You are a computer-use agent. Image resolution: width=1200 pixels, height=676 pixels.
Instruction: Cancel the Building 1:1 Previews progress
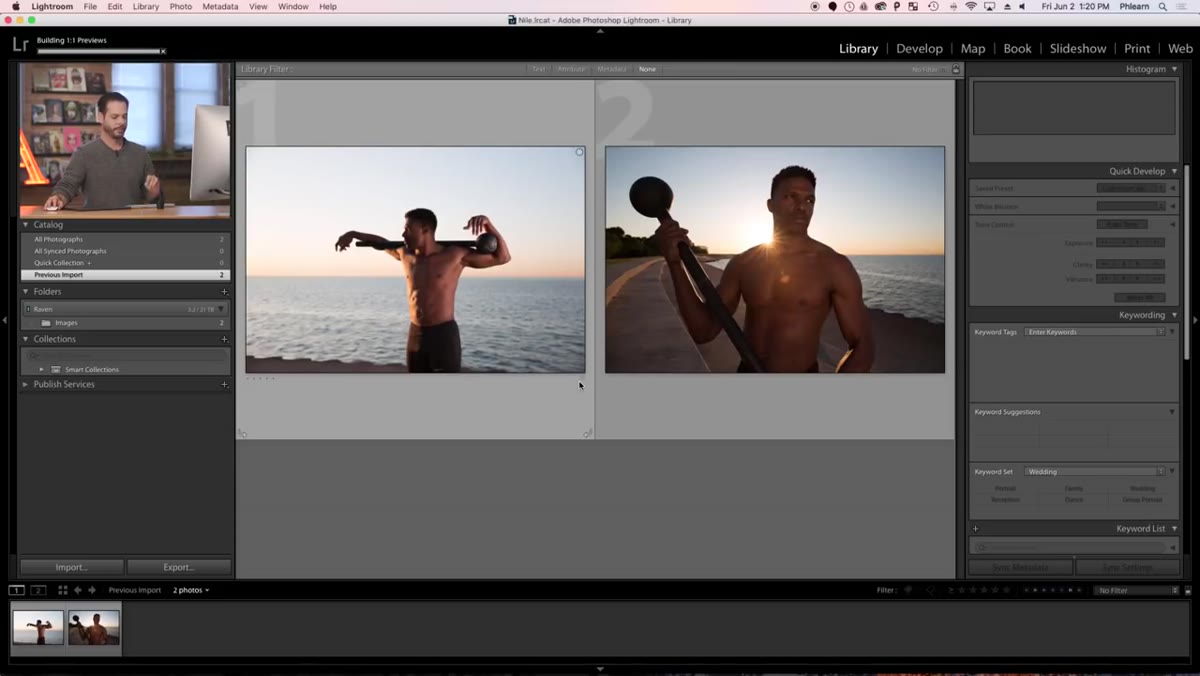(x=163, y=51)
